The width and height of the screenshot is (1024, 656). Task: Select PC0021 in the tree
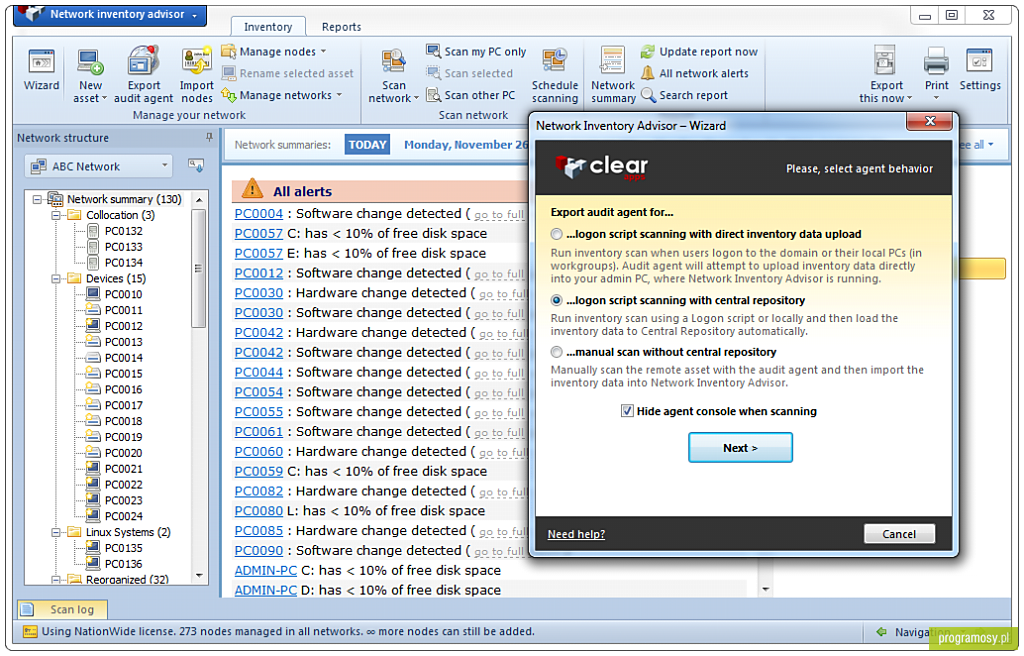123,469
